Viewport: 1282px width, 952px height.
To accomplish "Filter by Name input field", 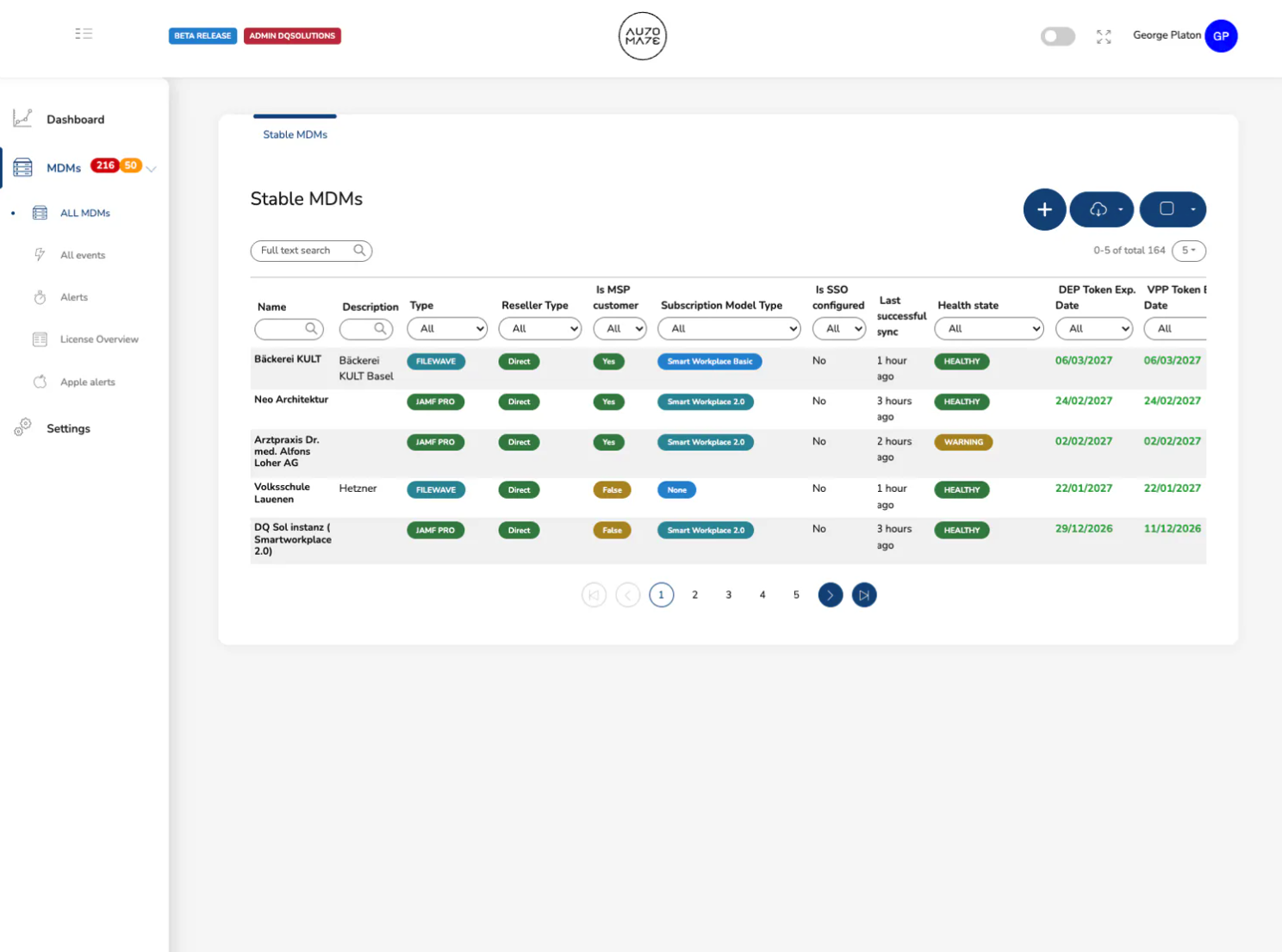I will click(x=289, y=329).
